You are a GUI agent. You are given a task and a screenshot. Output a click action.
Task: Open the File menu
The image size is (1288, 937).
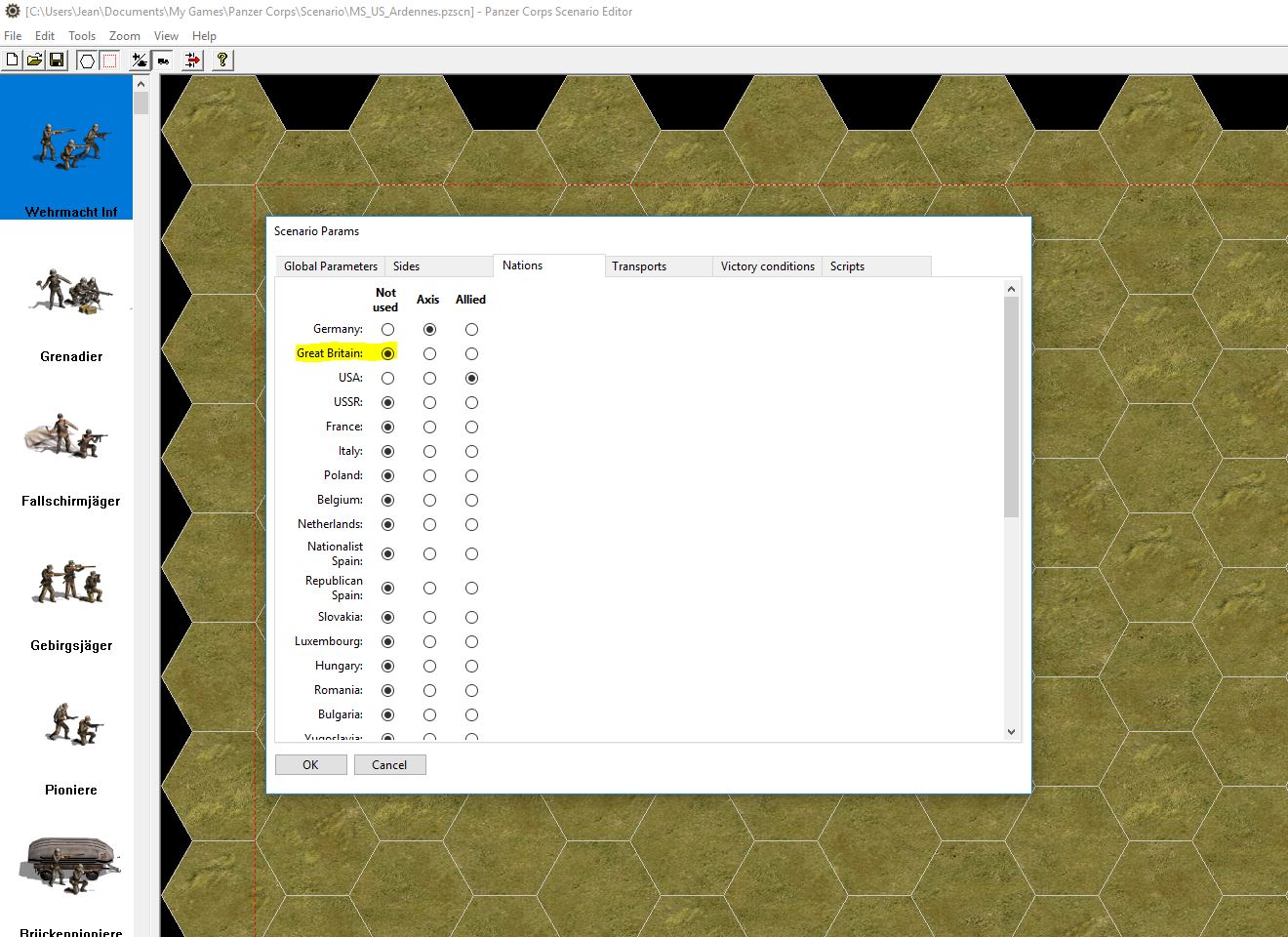[13, 36]
